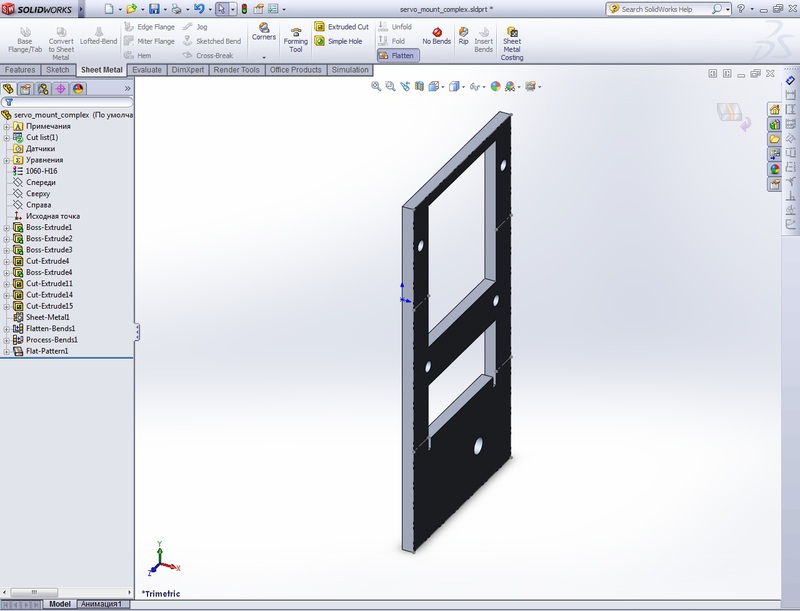Click the Forming Tool icon
Screen dimensions: 800x611
coord(296,40)
